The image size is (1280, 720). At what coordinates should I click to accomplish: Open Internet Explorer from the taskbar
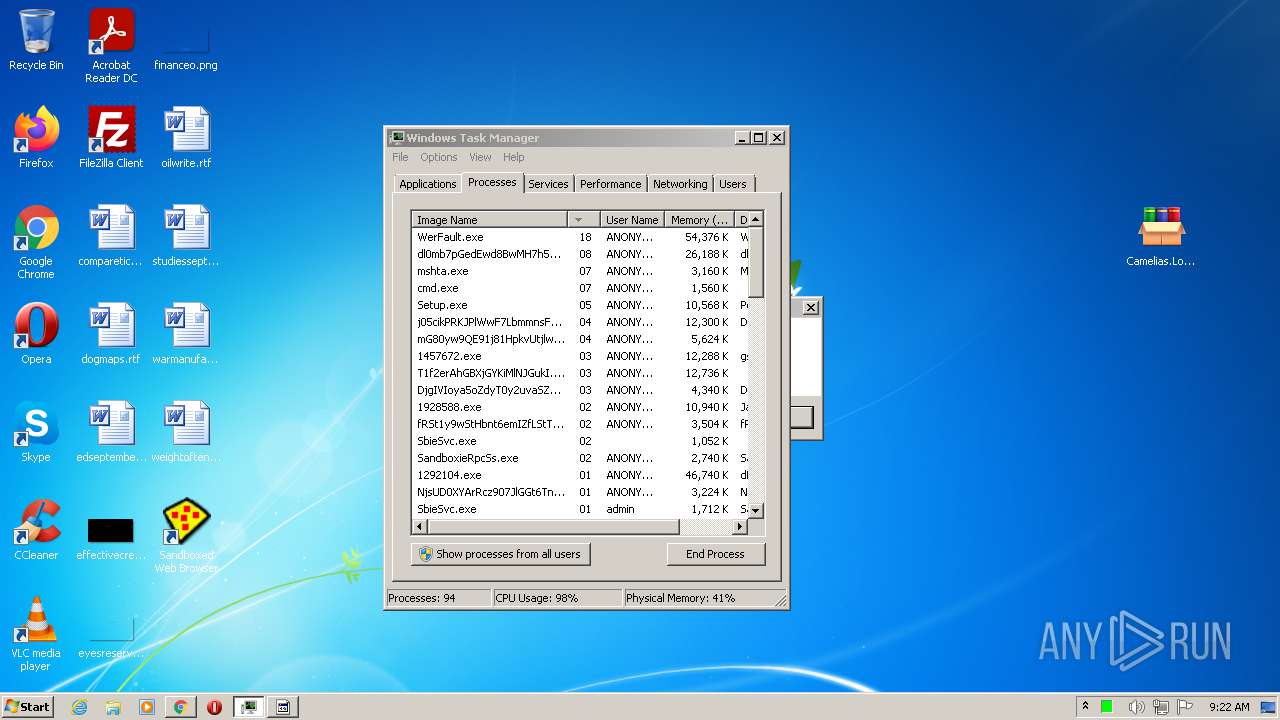coord(80,707)
